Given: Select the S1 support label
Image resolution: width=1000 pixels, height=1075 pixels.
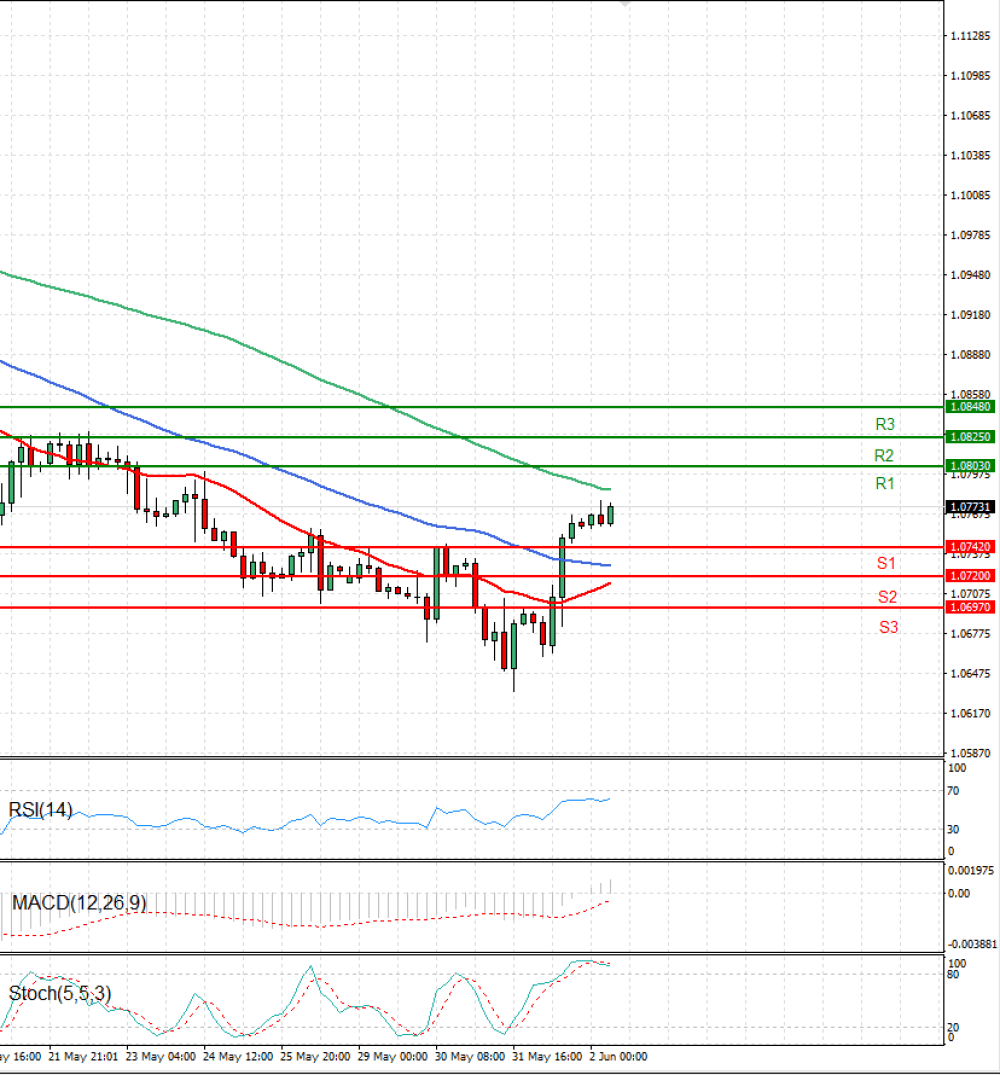Looking at the screenshot, I should point(886,563).
